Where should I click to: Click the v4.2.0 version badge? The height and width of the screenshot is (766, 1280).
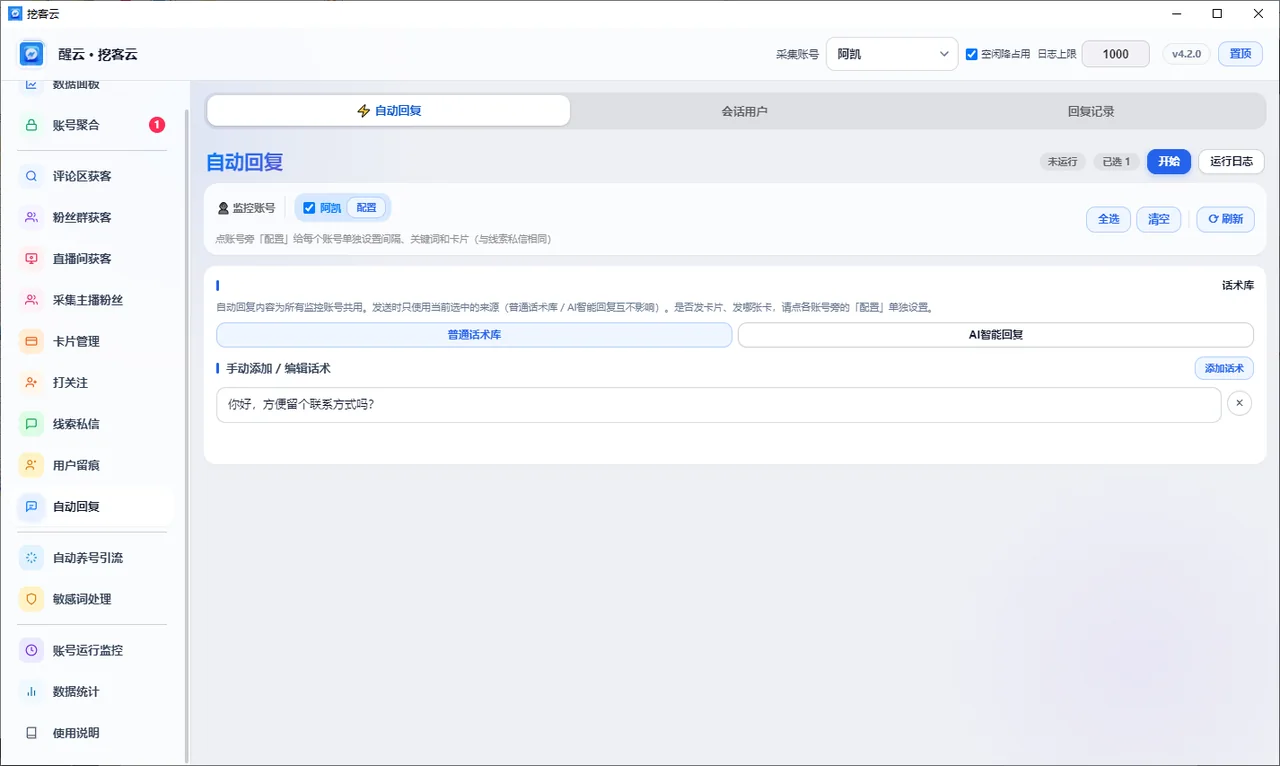click(1187, 54)
